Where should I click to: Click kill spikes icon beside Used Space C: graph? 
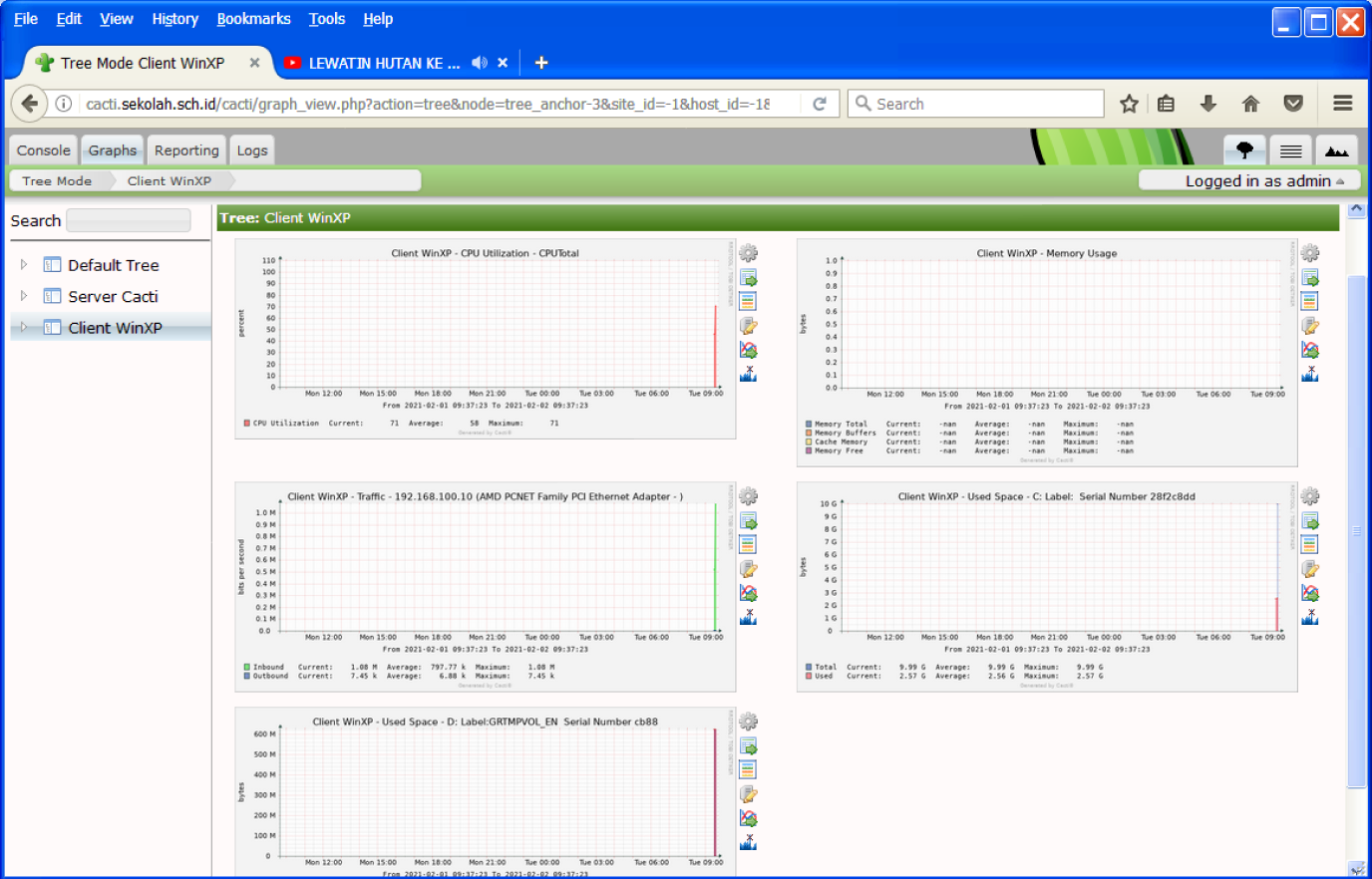point(1310,618)
